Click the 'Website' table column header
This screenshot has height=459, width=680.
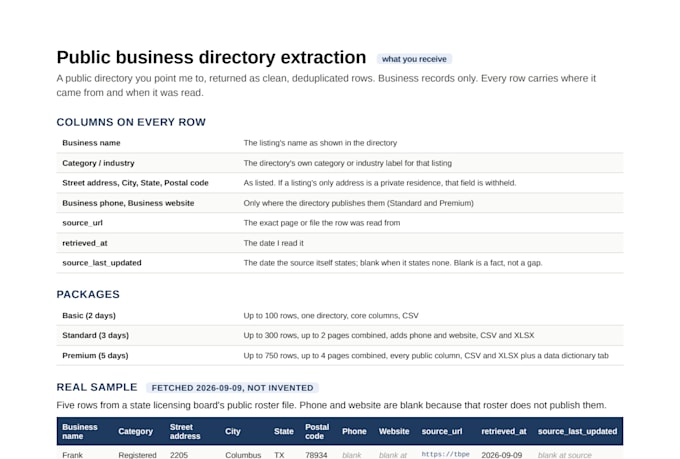click(x=394, y=432)
